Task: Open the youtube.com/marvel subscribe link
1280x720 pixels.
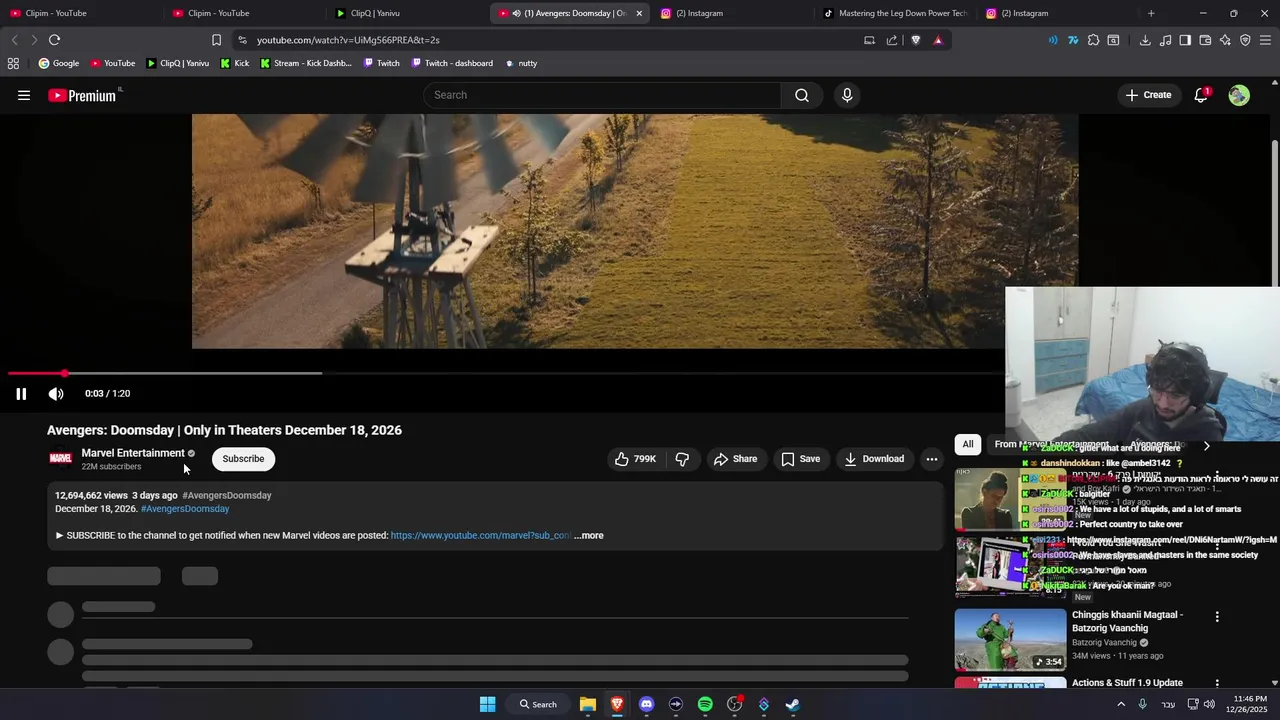Action: point(481,536)
